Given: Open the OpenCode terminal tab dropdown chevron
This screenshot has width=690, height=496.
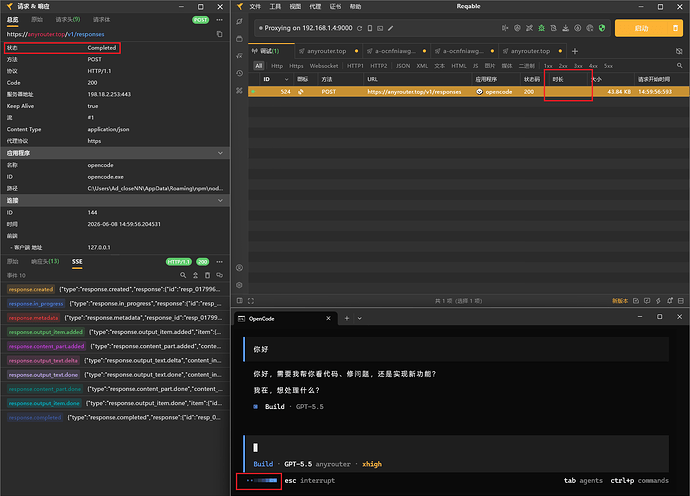Looking at the screenshot, I should [x=360, y=318].
